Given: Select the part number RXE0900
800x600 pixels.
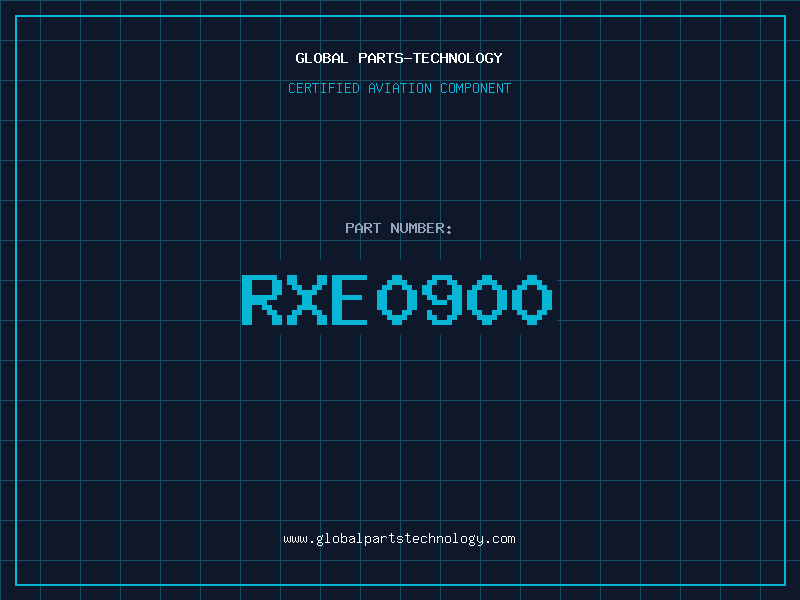Looking at the screenshot, I should (397, 299).
